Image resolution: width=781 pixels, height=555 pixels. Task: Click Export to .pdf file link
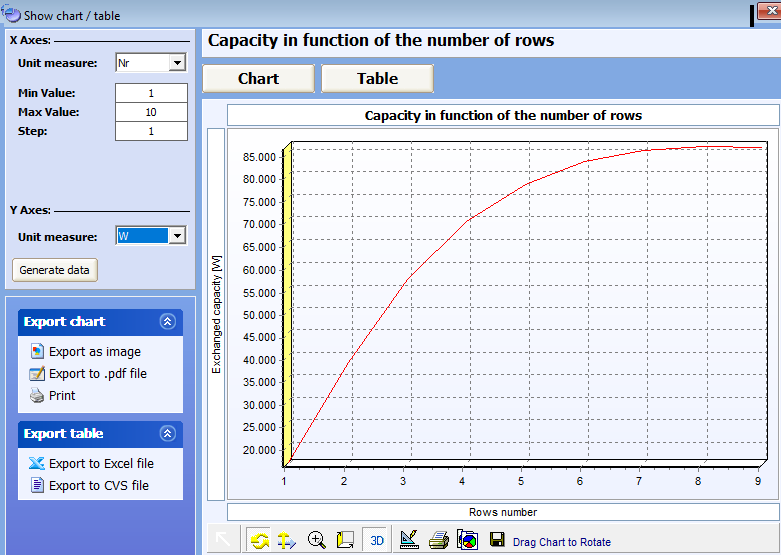(x=98, y=374)
